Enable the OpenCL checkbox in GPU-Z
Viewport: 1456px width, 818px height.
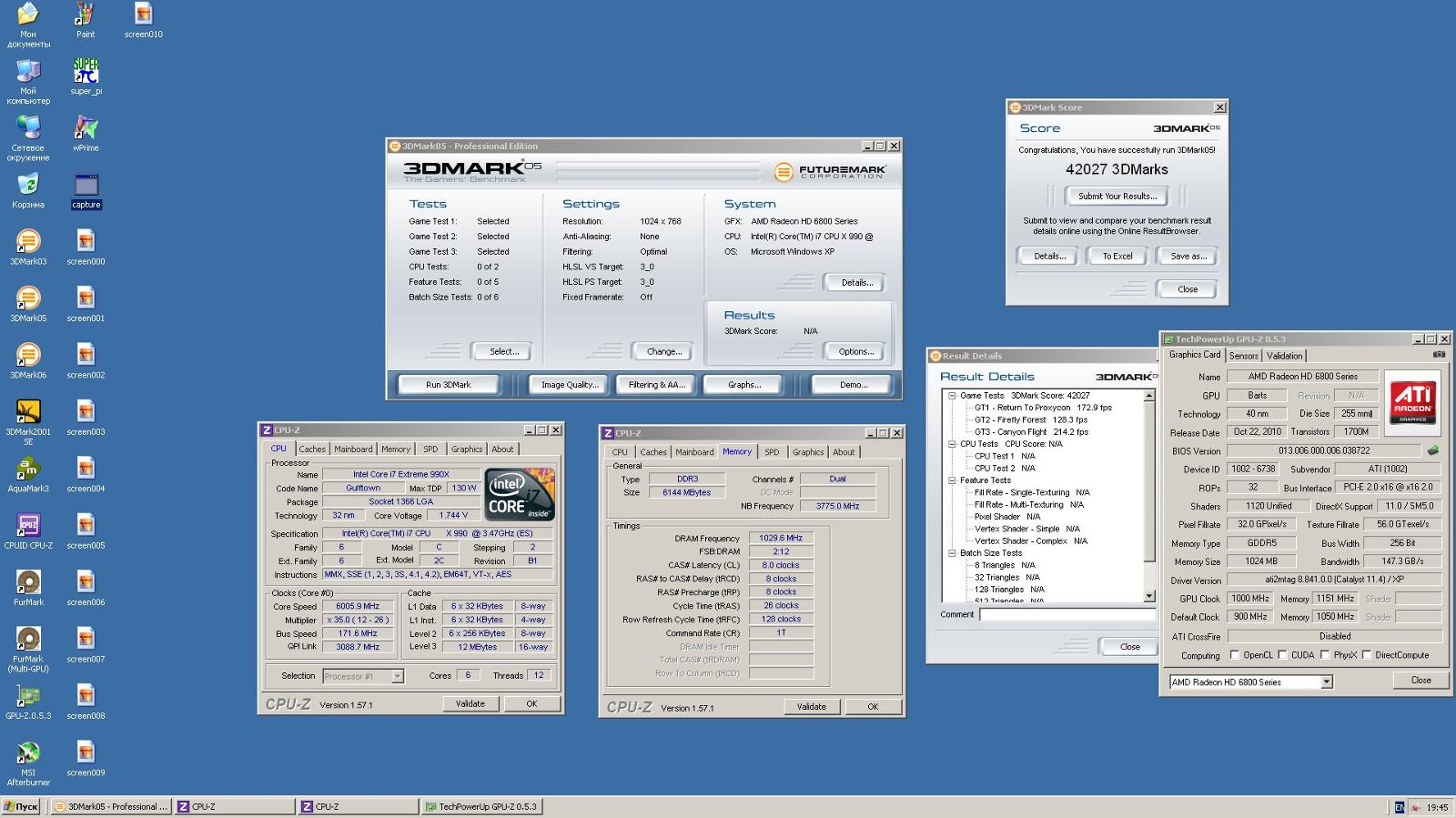(1235, 655)
